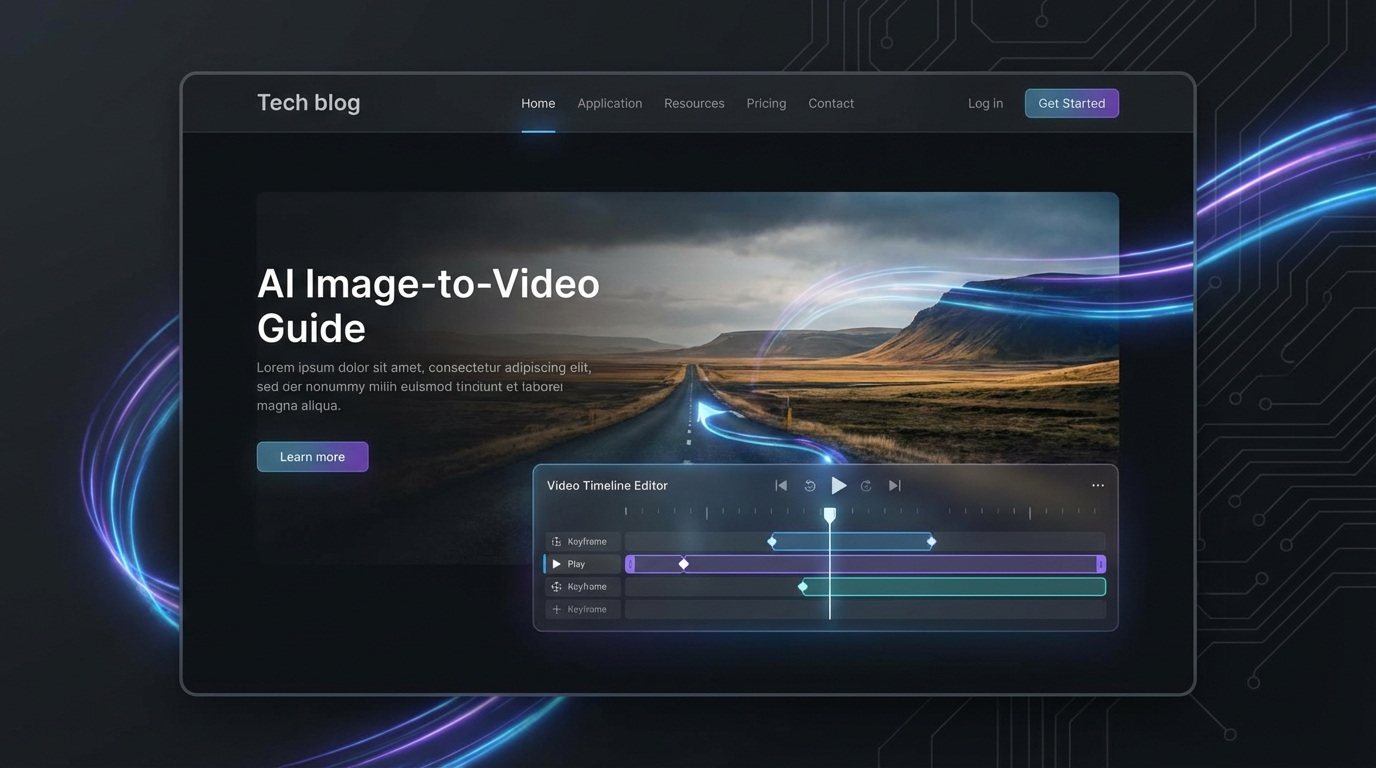Click the Play button in the timeline editor
The height and width of the screenshot is (768, 1376).
coord(838,486)
